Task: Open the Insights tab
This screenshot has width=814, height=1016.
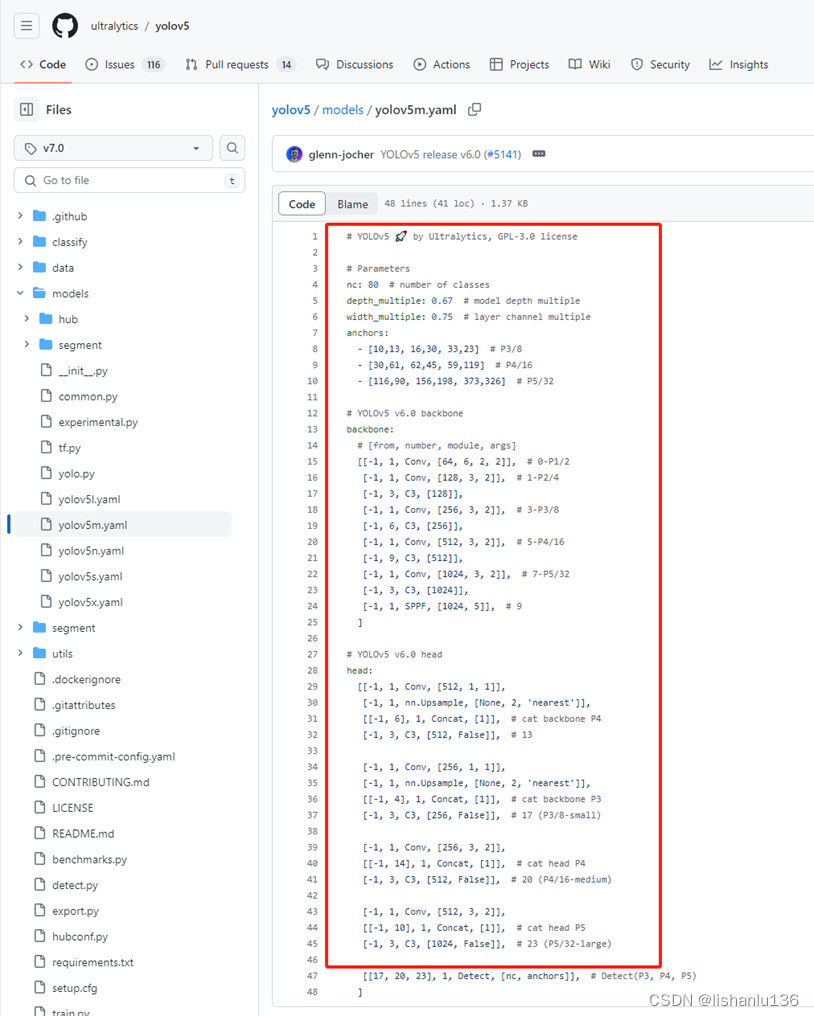Action: click(x=739, y=64)
